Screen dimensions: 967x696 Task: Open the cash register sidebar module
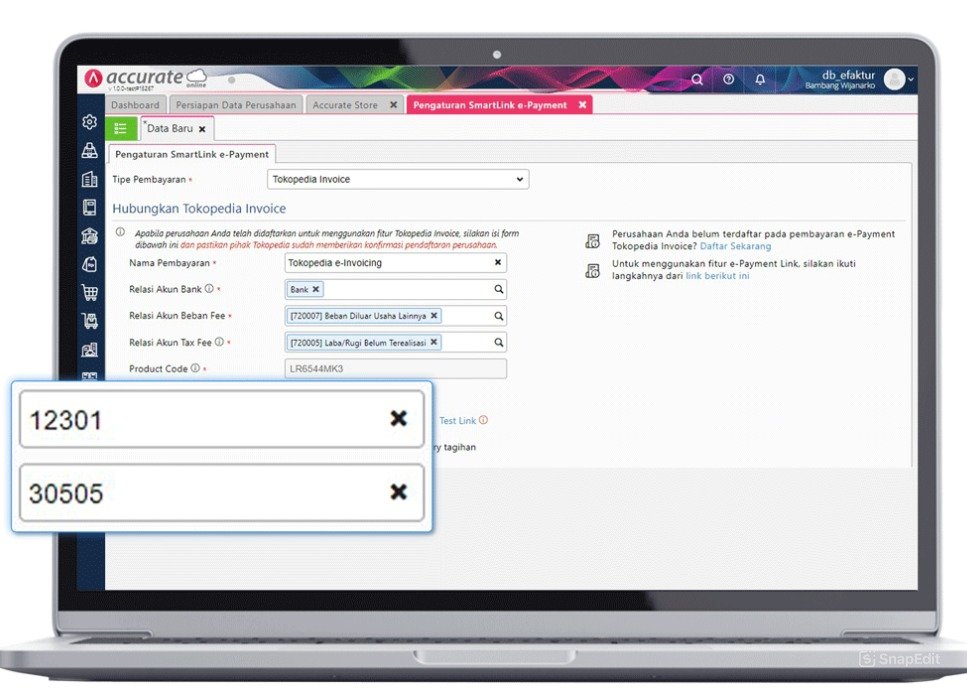coord(89,150)
